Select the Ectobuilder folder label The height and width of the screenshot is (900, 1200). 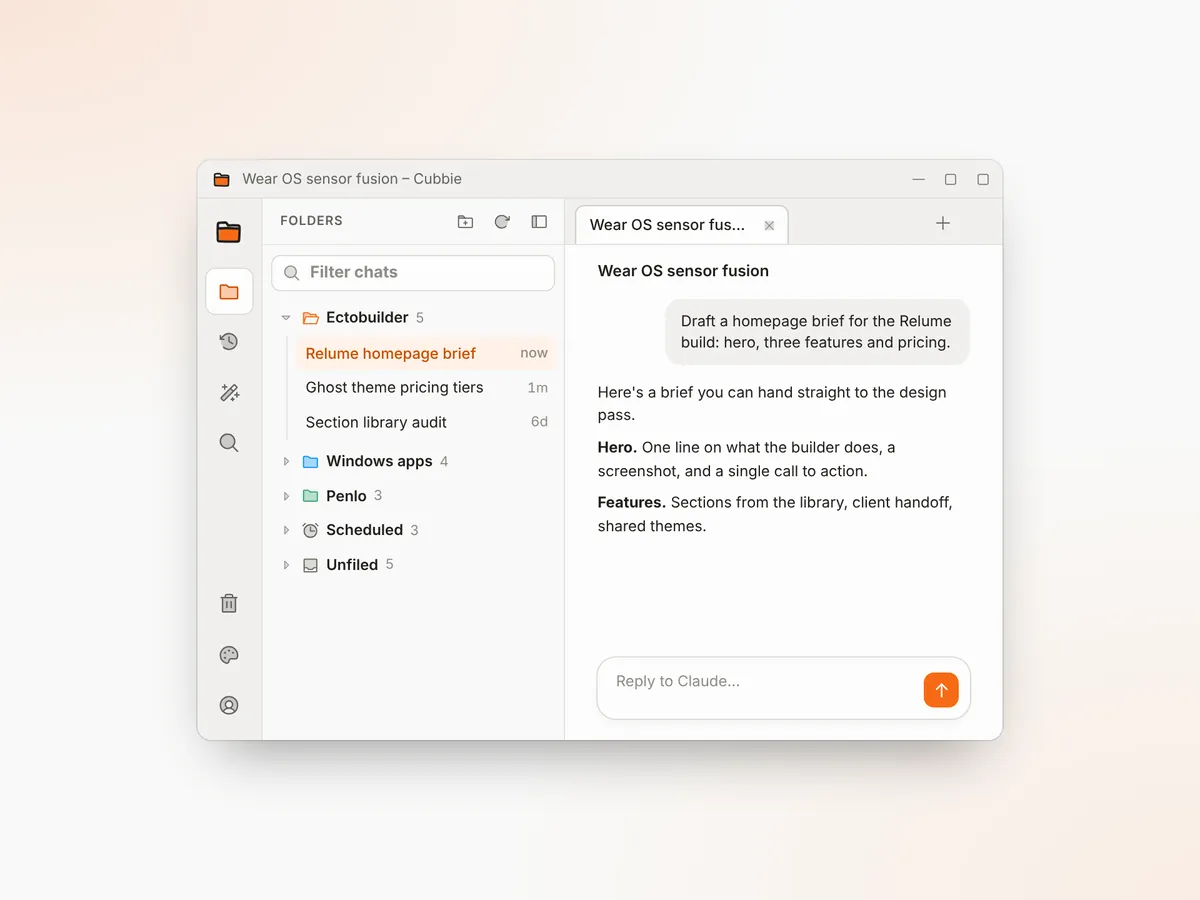367,318
